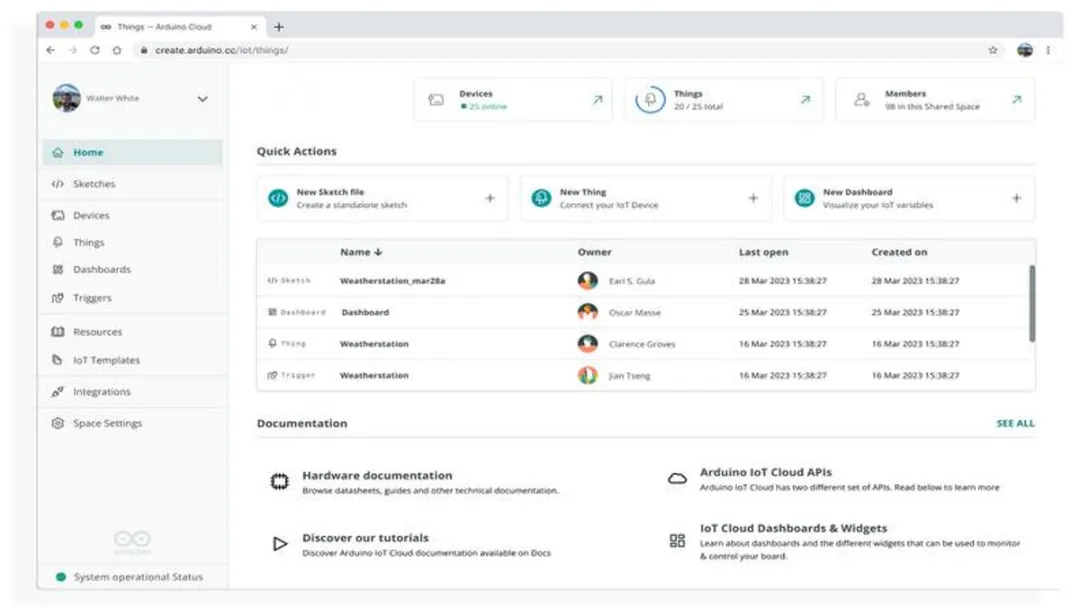Click the plus on New Thing
Screen dimensions: 1080x608
(753, 198)
